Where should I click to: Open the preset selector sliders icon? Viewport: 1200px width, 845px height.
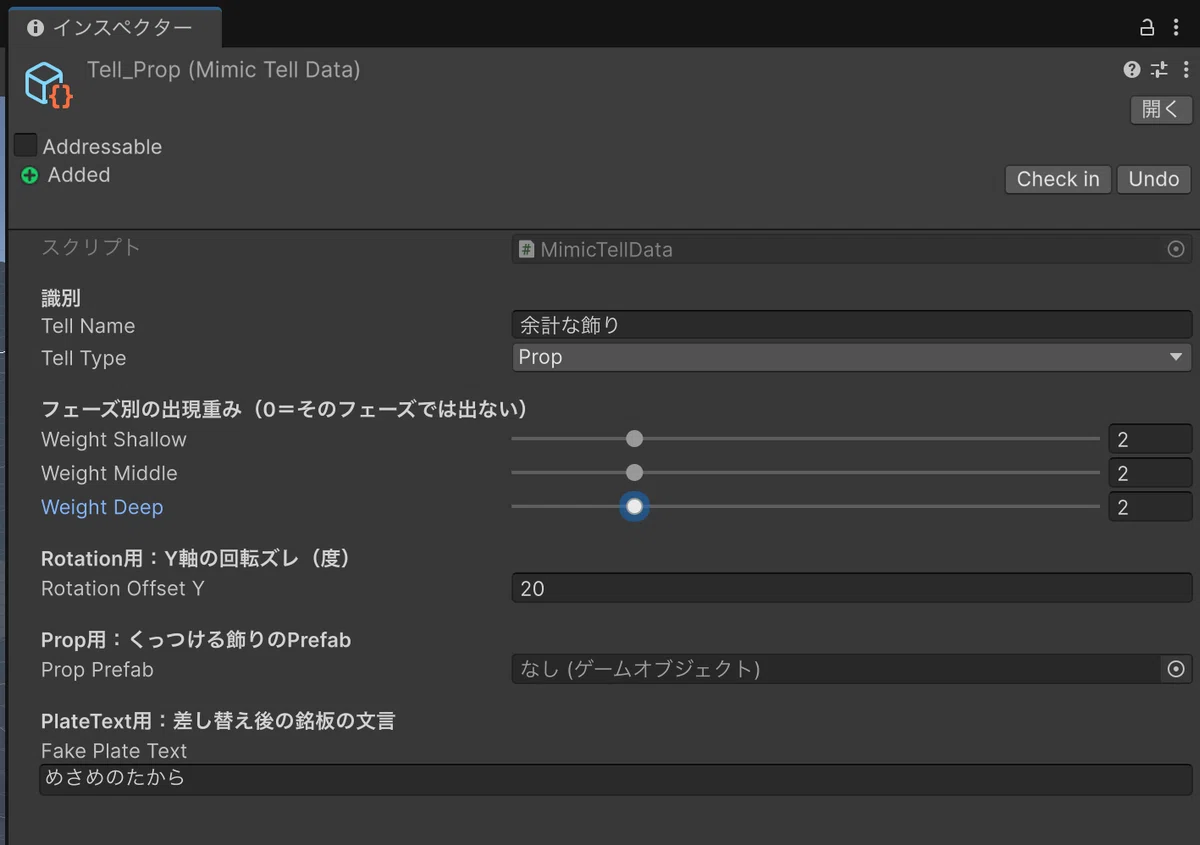click(1159, 69)
